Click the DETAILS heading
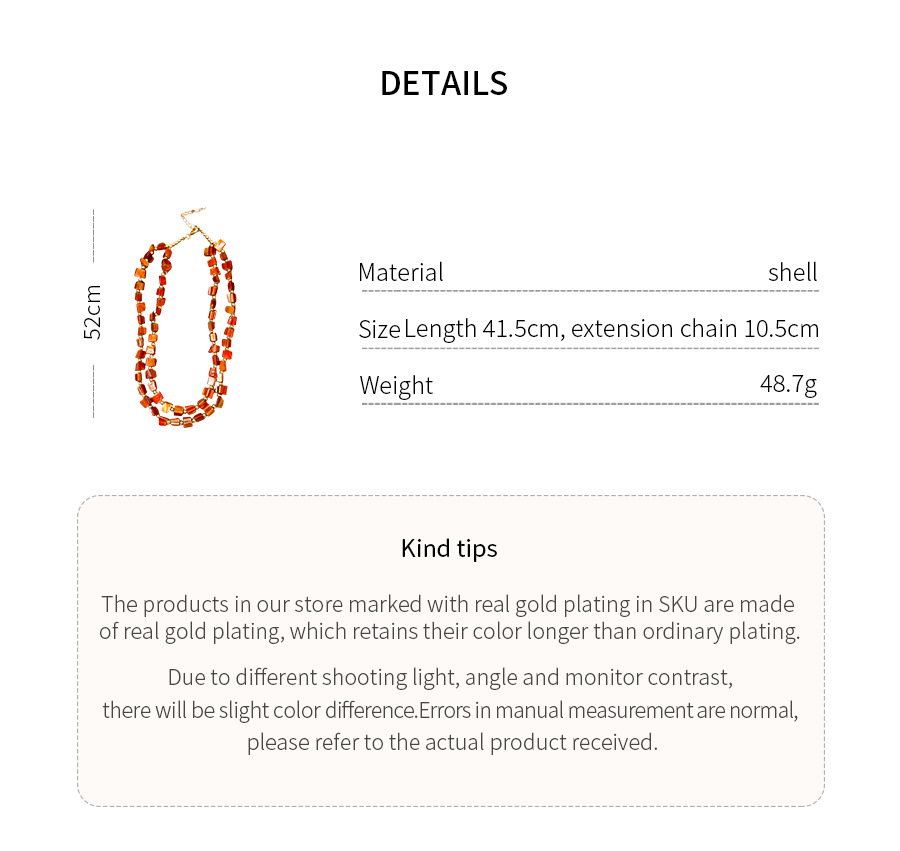The image size is (900, 851). (444, 83)
